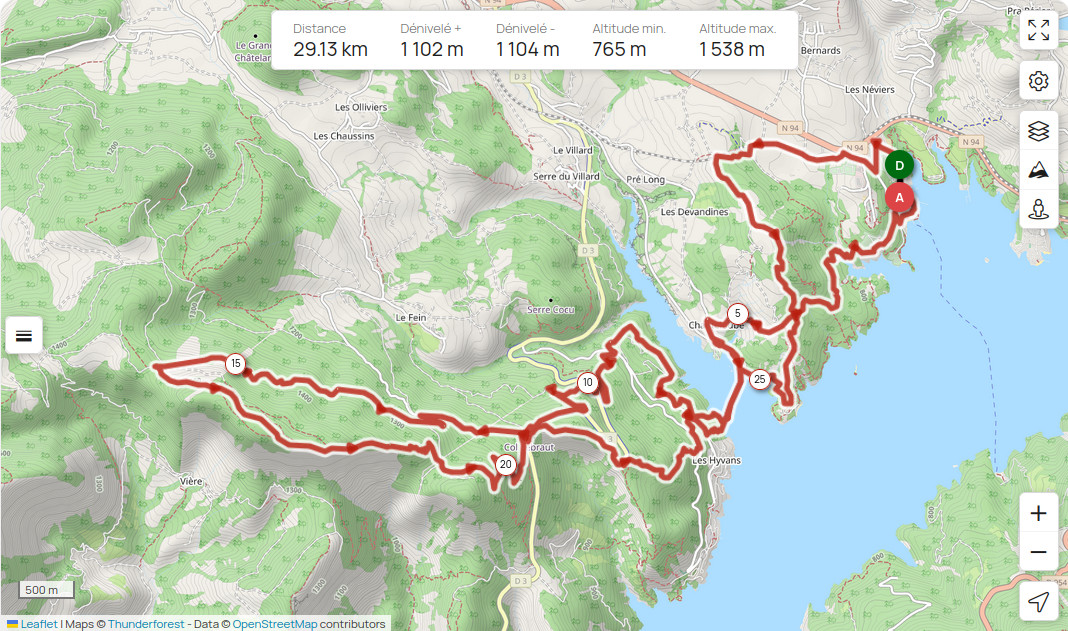Locate my position with arrow icon
This screenshot has width=1068, height=631.
click(x=1038, y=602)
